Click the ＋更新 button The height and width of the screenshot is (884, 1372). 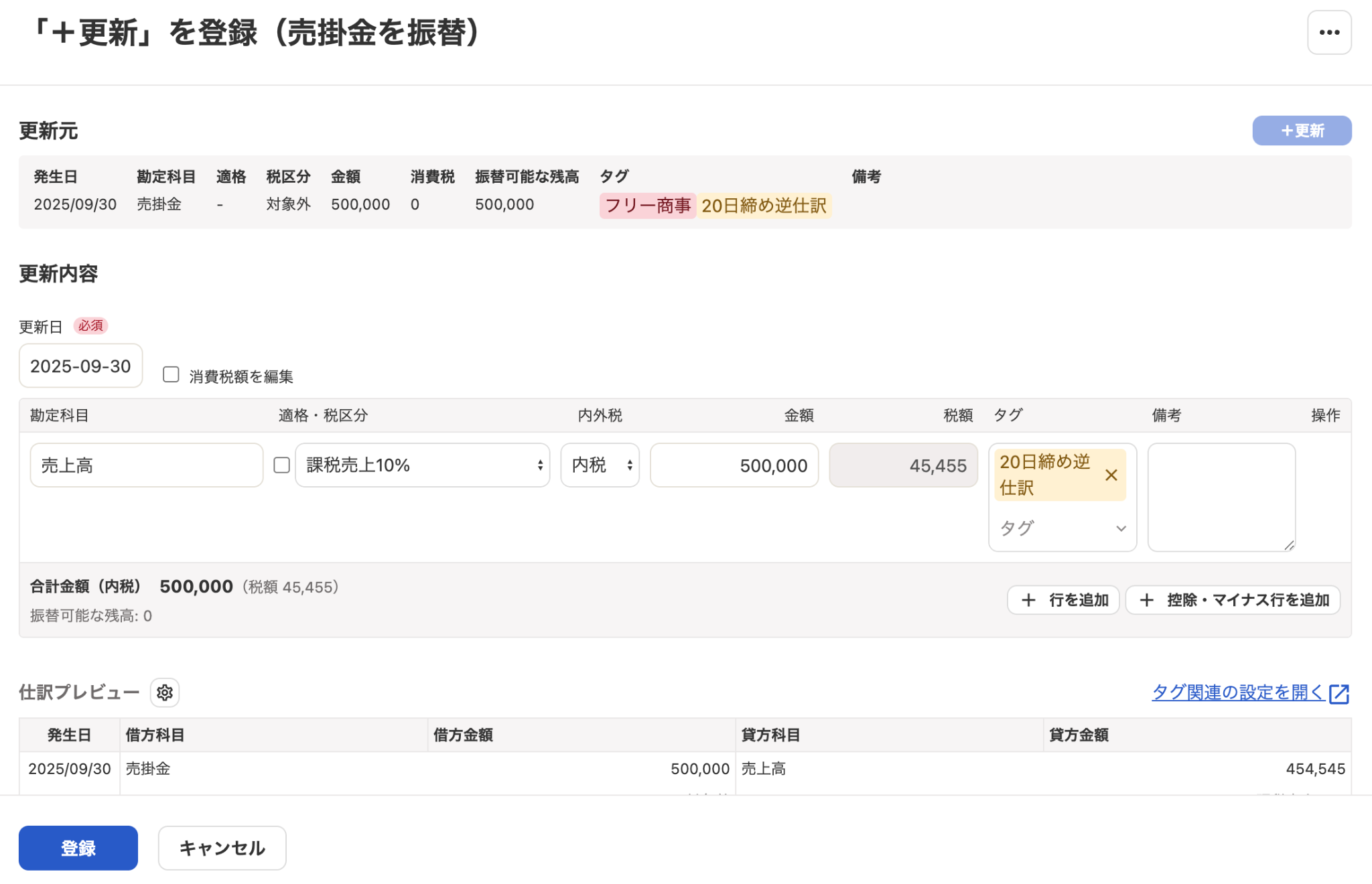click(1302, 131)
